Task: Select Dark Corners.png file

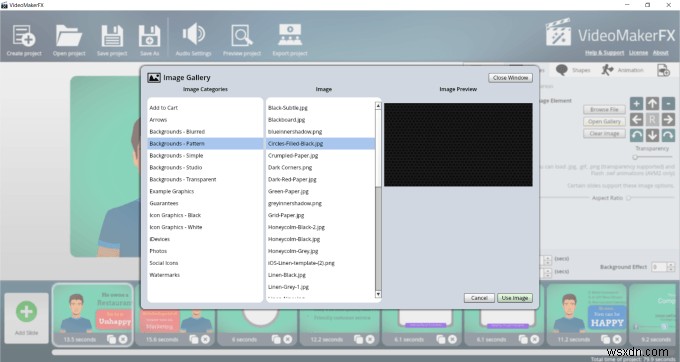Action: [x=320, y=167]
